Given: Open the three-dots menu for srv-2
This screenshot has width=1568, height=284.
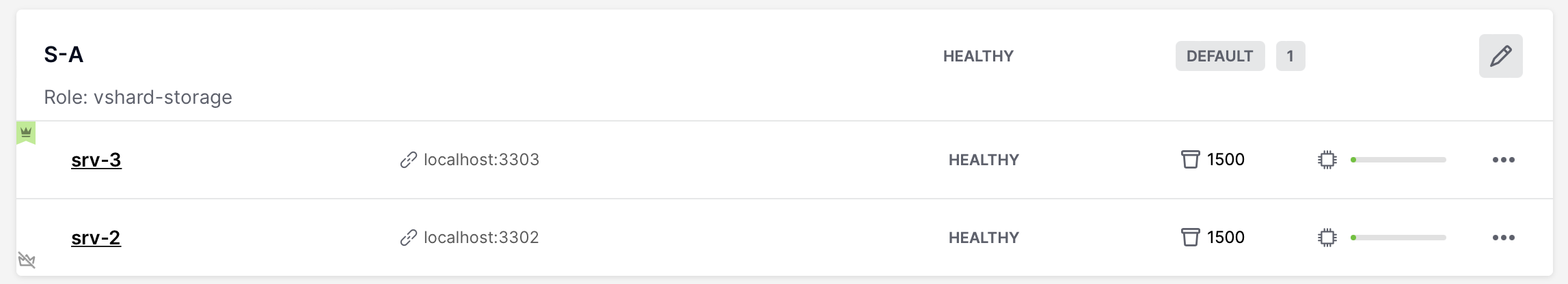Looking at the screenshot, I should pyautogui.click(x=1504, y=238).
